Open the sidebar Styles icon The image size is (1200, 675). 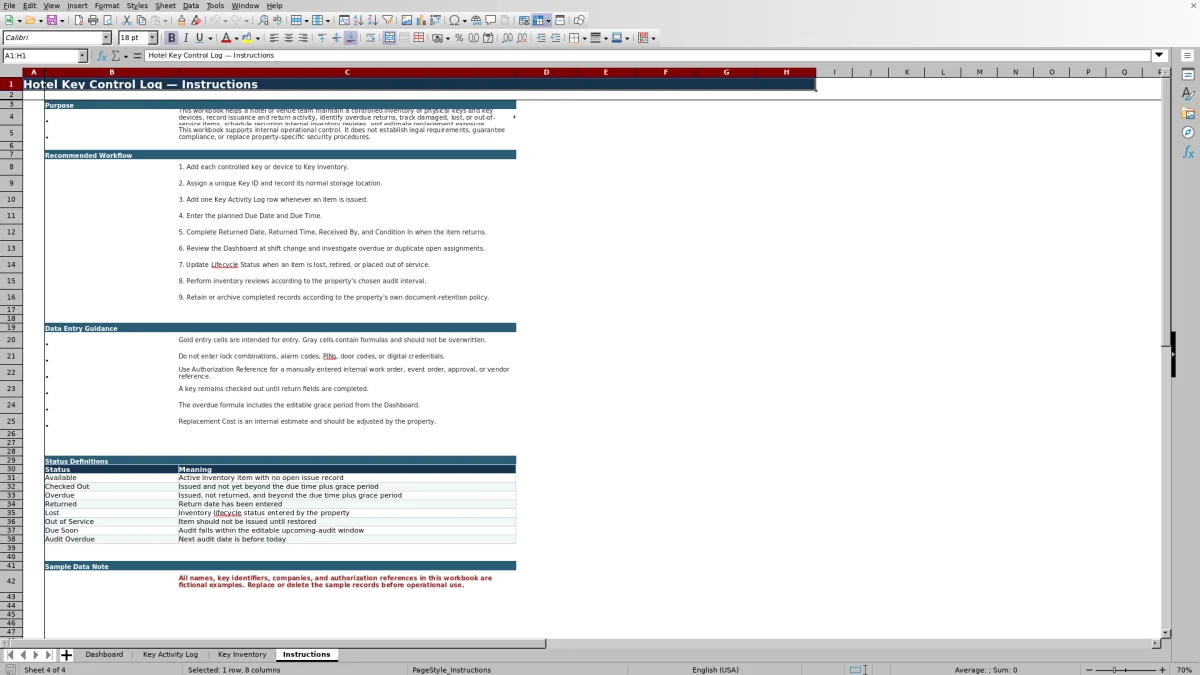(1188, 93)
